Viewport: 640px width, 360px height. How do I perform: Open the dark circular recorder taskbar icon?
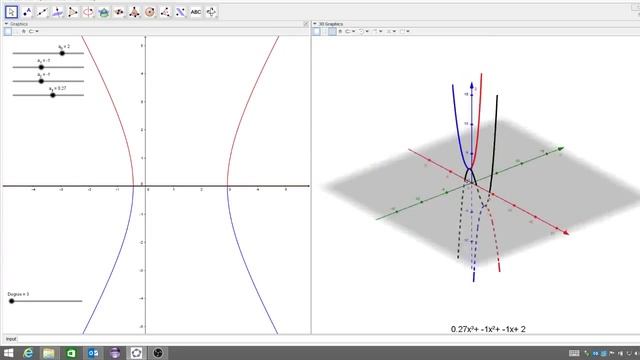[x=158, y=353]
